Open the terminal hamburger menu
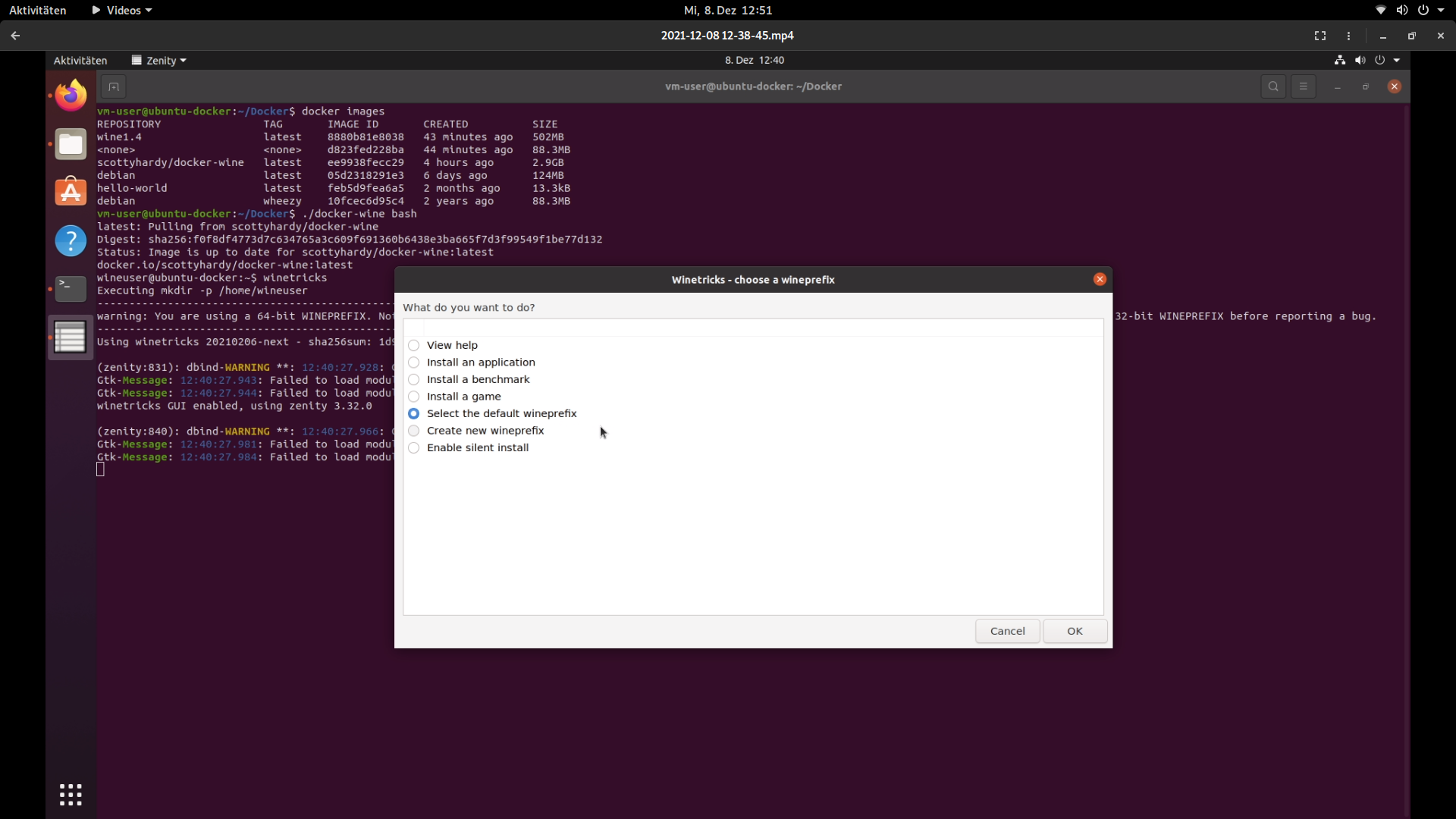Screen dimensions: 1456x819 (x=1303, y=86)
